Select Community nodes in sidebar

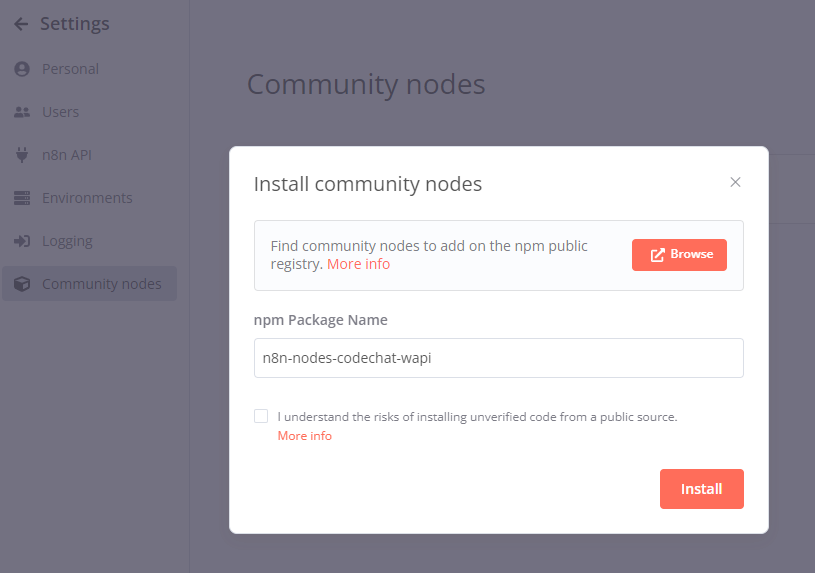[x=89, y=284]
